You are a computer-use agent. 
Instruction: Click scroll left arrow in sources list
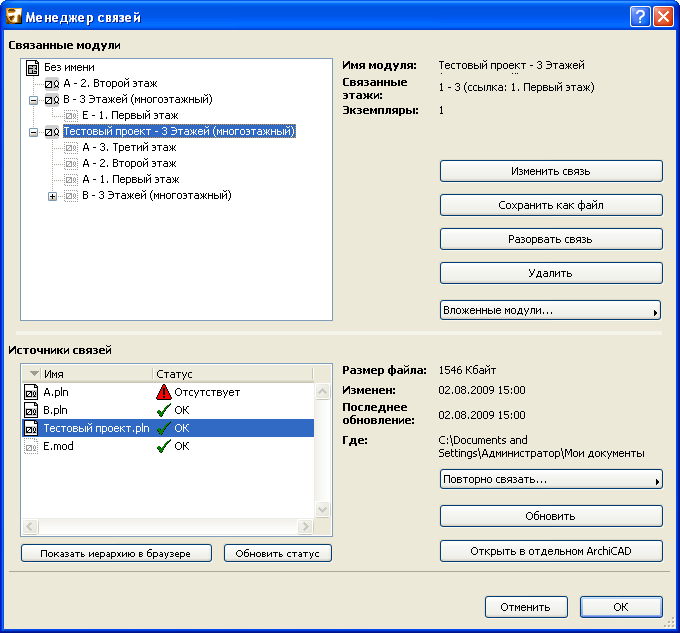(x=30, y=527)
